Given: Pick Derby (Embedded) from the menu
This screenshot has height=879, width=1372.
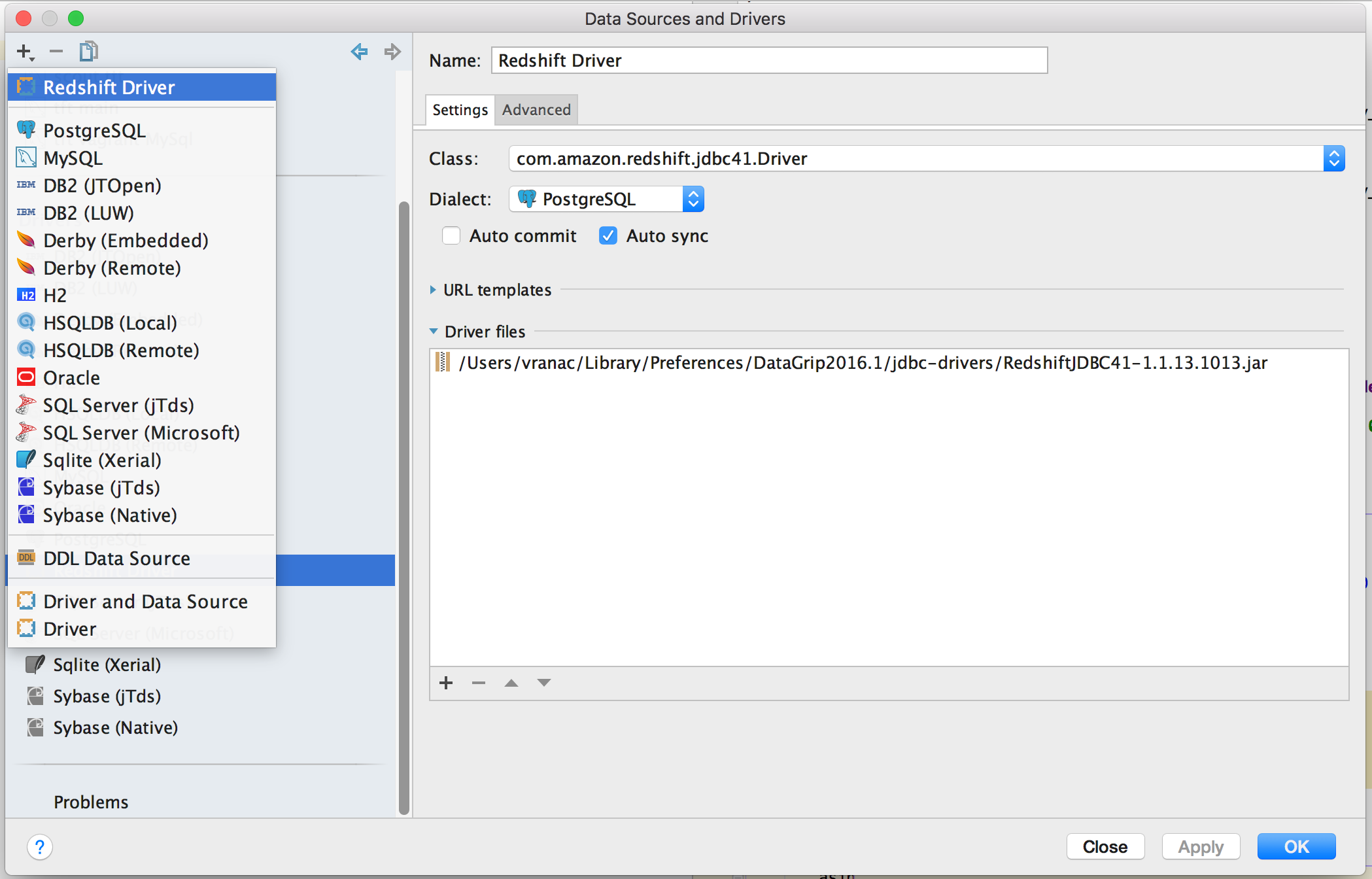Looking at the screenshot, I should click(142, 241).
